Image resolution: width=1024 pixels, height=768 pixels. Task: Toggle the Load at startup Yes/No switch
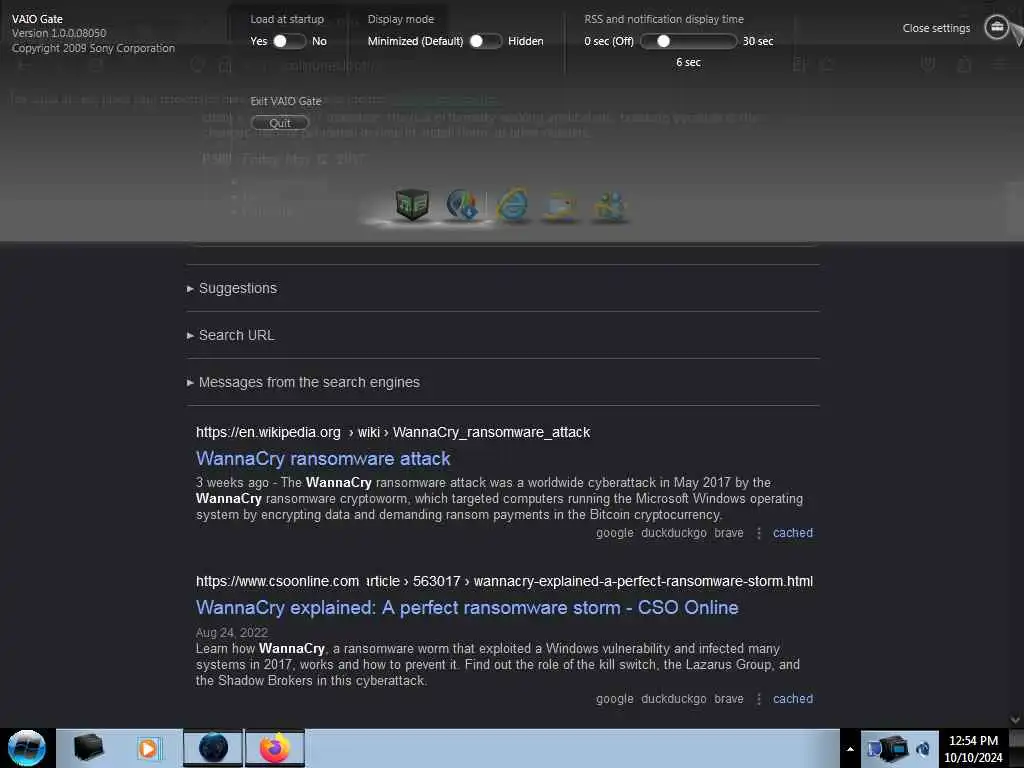point(289,41)
